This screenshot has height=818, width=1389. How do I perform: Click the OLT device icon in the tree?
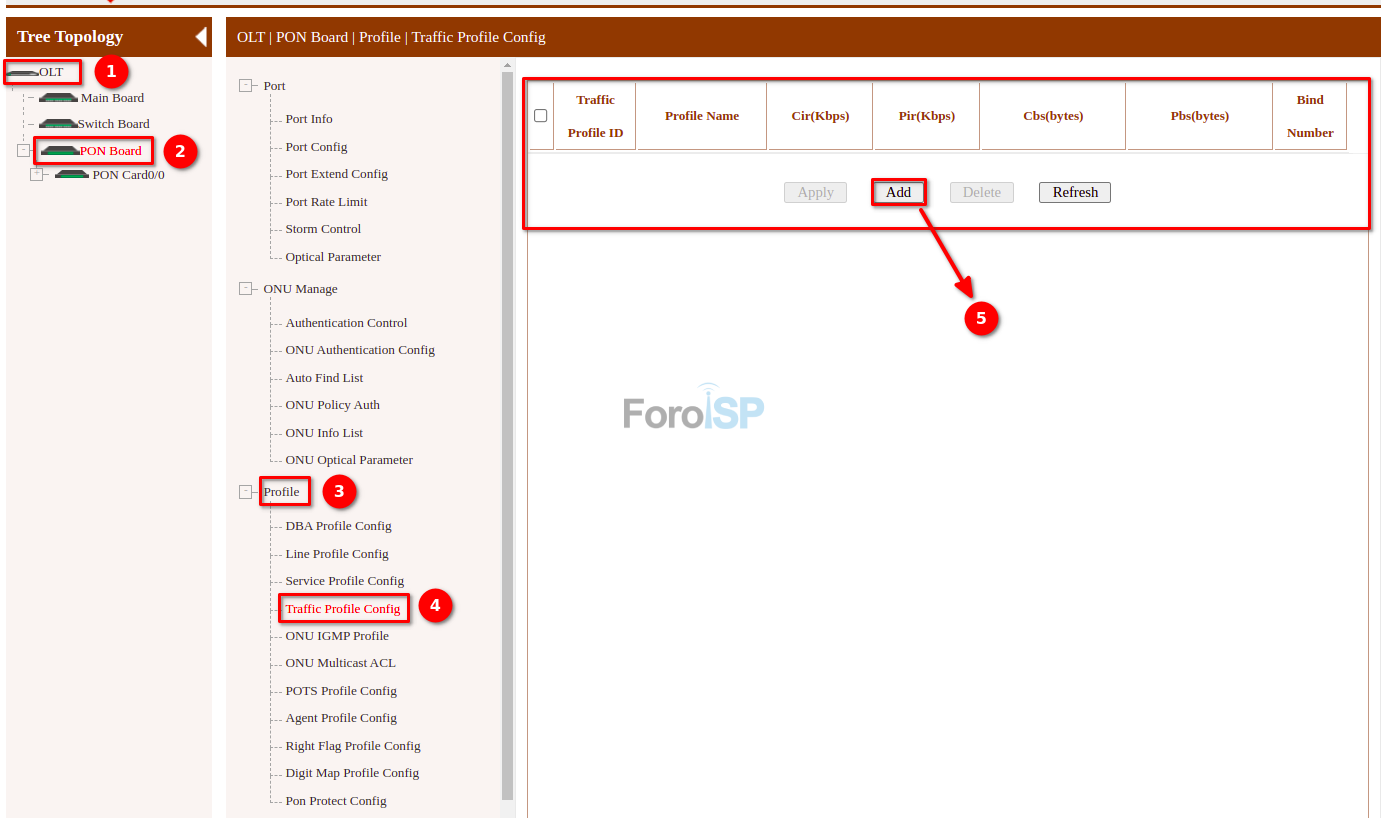[x=22, y=73]
